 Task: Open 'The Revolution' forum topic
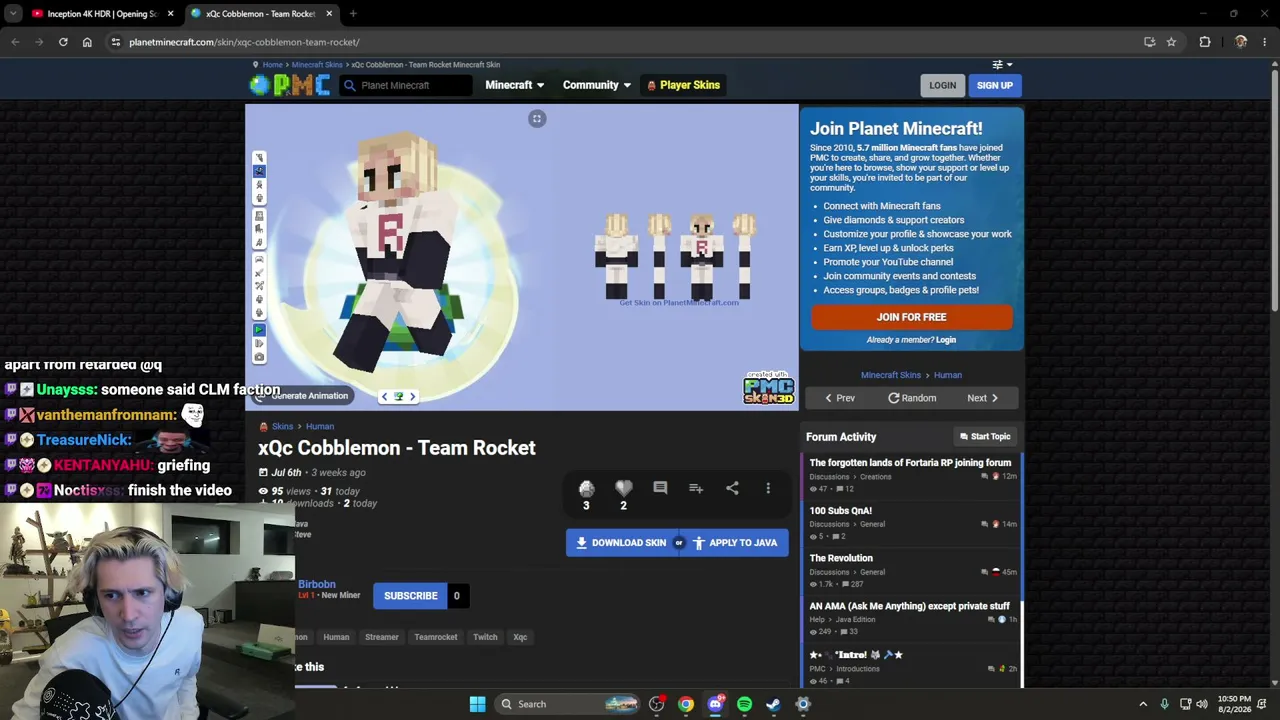[x=841, y=558]
